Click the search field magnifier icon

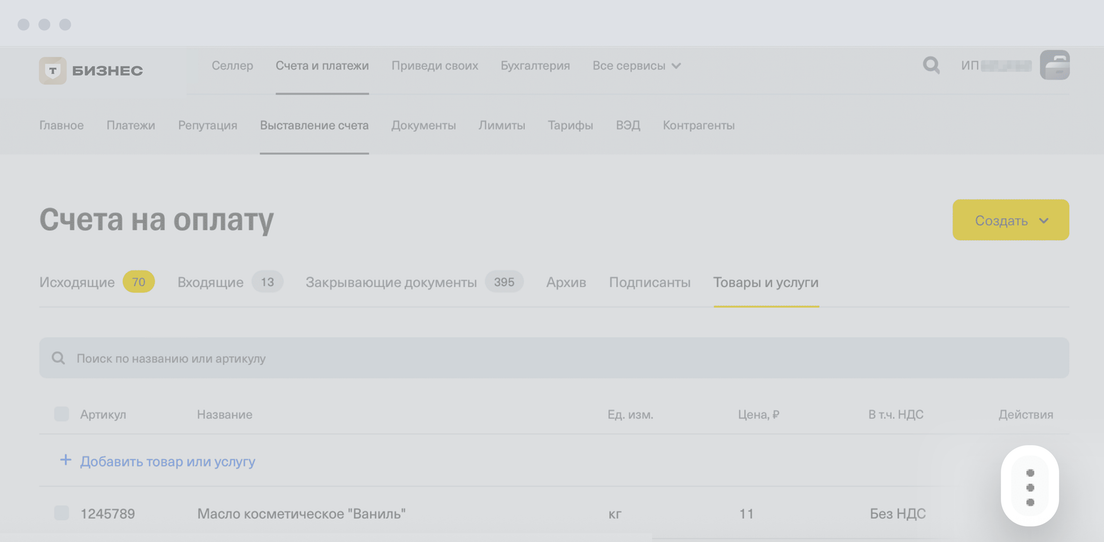click(58, 358)
